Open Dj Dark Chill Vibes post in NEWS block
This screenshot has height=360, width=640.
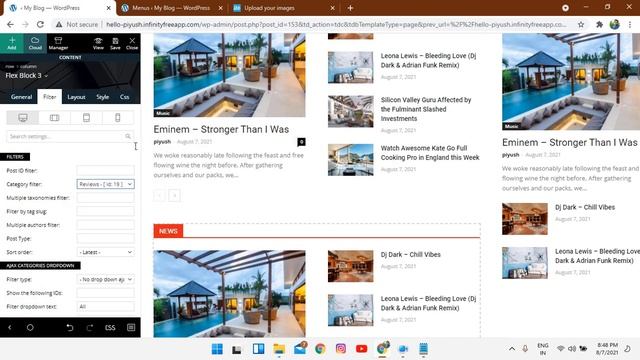click(411, 254)
